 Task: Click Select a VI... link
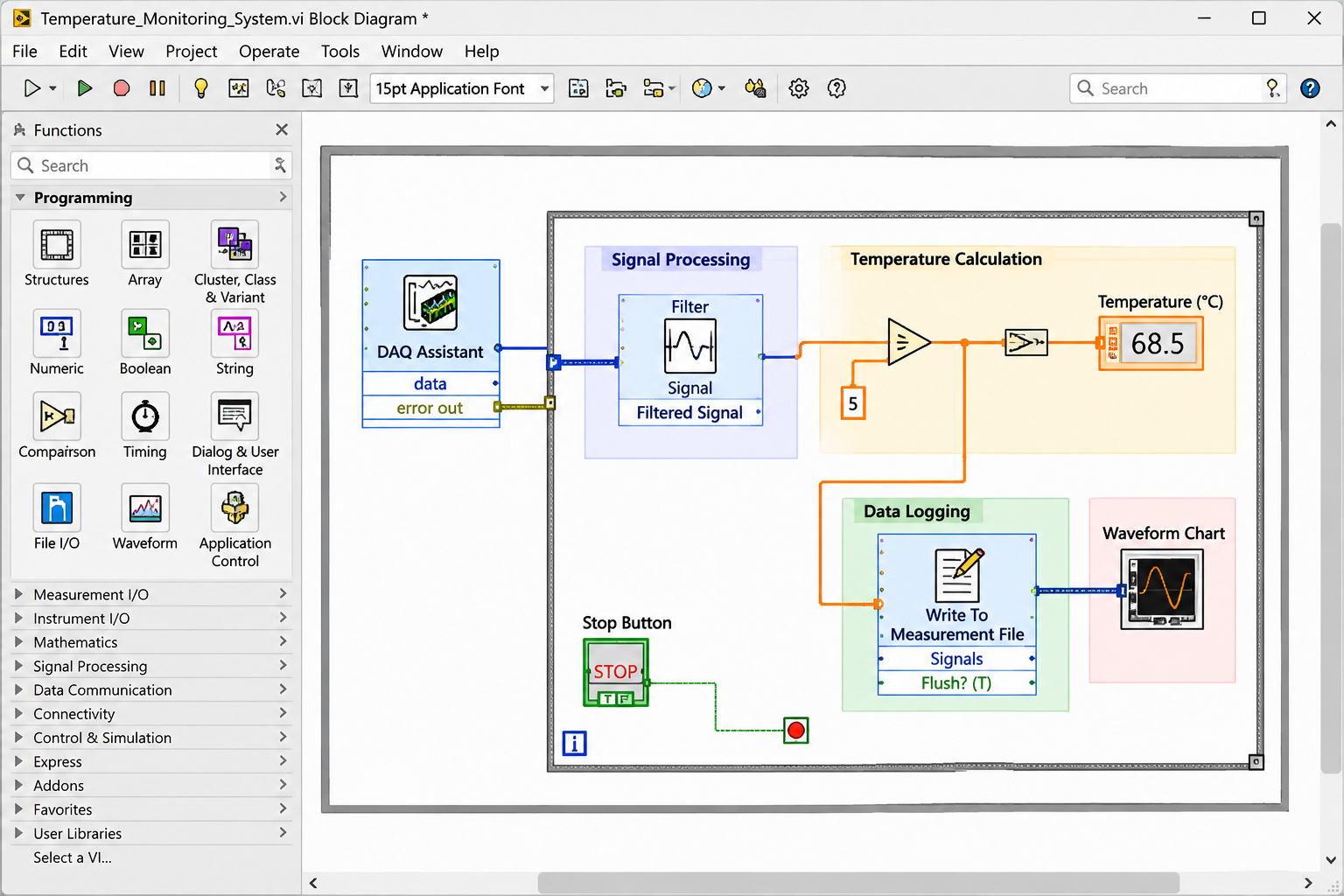(73, 858)
